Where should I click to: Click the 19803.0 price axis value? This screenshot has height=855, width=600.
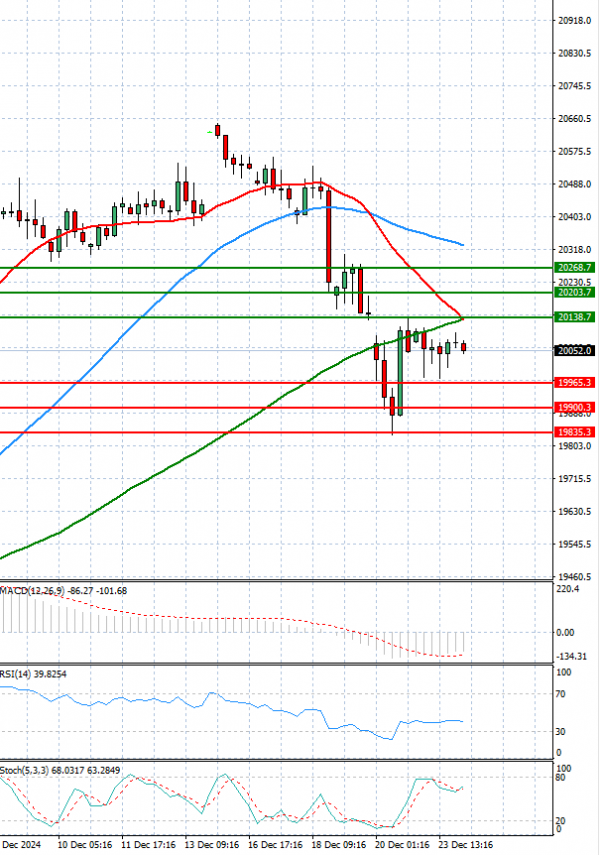click(x=574, y=446)
